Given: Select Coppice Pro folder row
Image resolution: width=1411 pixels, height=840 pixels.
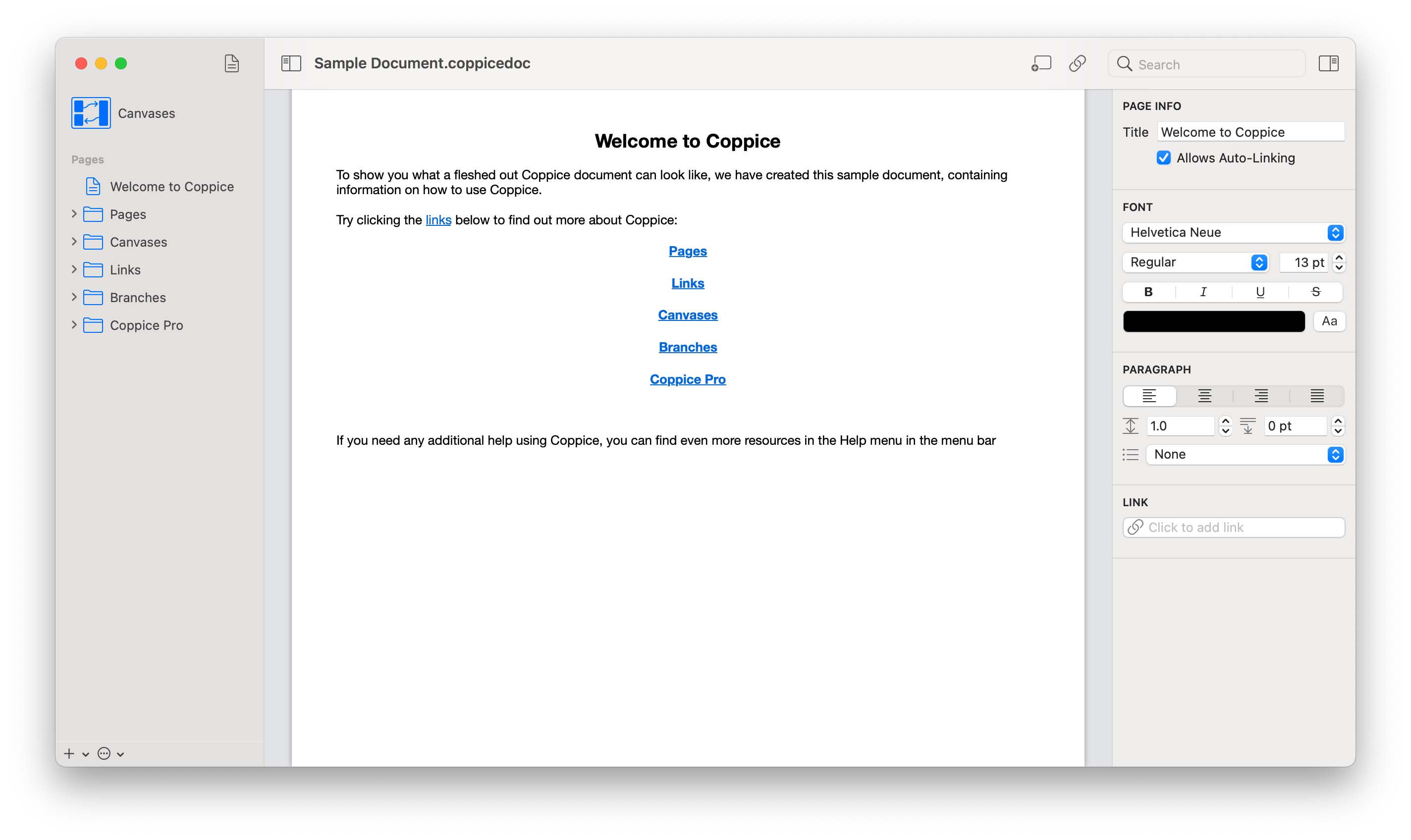Looking at the screenshot, I should (x=160, y=325).
